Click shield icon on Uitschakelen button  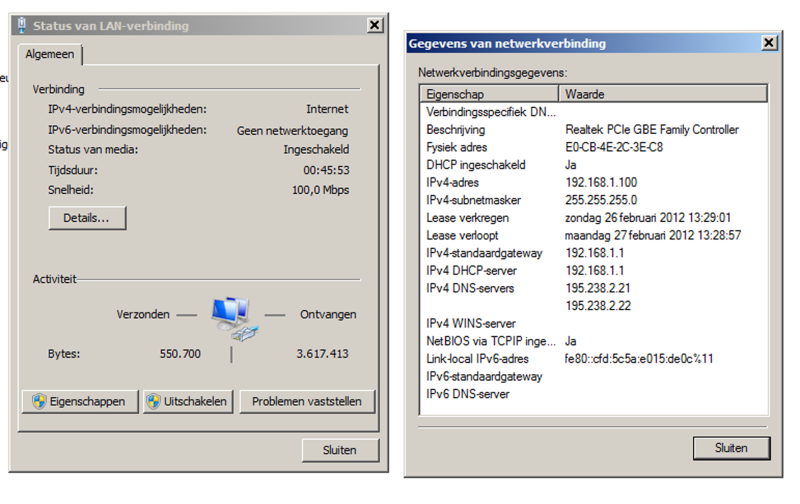click(153, 401)
